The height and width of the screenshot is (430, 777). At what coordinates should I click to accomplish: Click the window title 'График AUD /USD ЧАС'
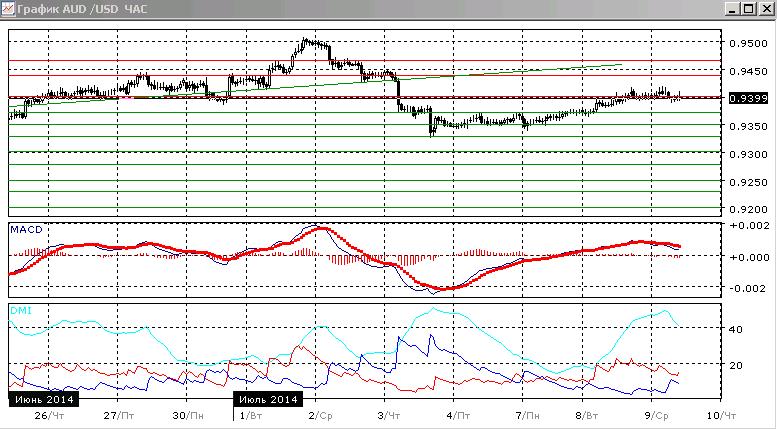pos(82,9)
